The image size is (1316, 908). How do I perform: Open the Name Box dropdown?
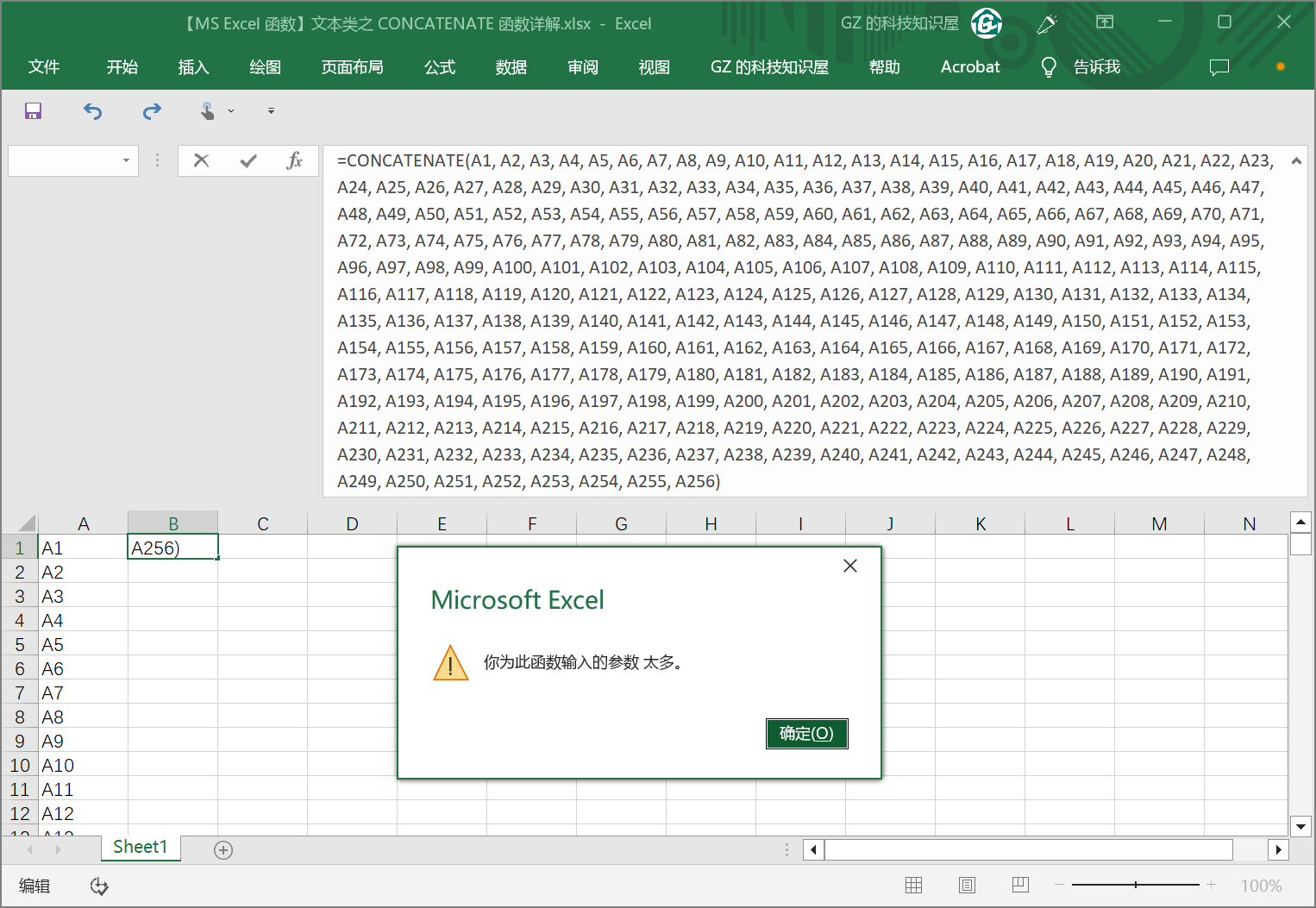(x=125, y=160)
